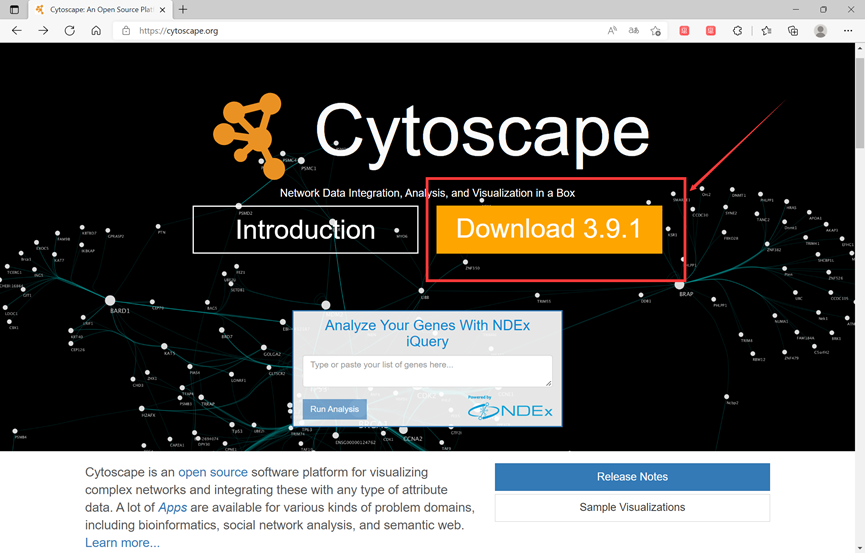Select the Cytoscape browser tab
The image size is (865, 553).
101,9
